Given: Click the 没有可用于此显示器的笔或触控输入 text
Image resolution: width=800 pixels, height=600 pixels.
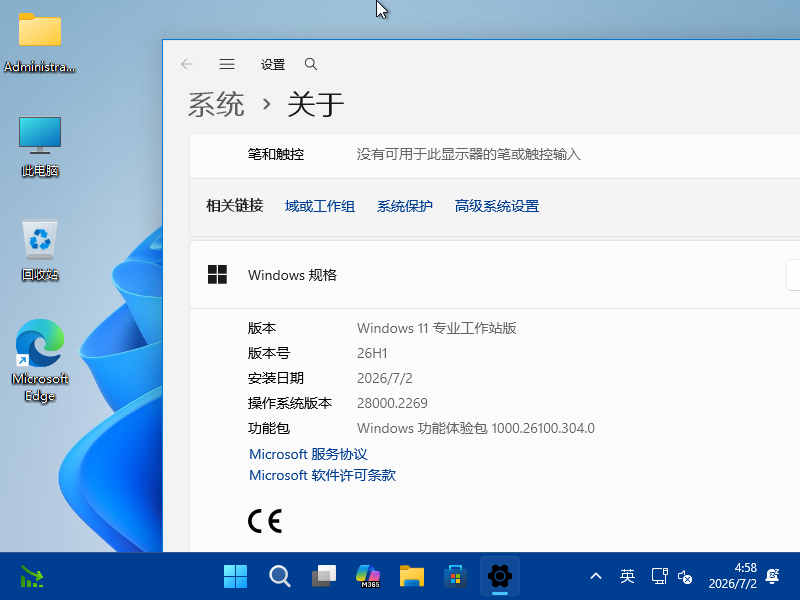Looking at the screenshot, I should tap(469, 154).
